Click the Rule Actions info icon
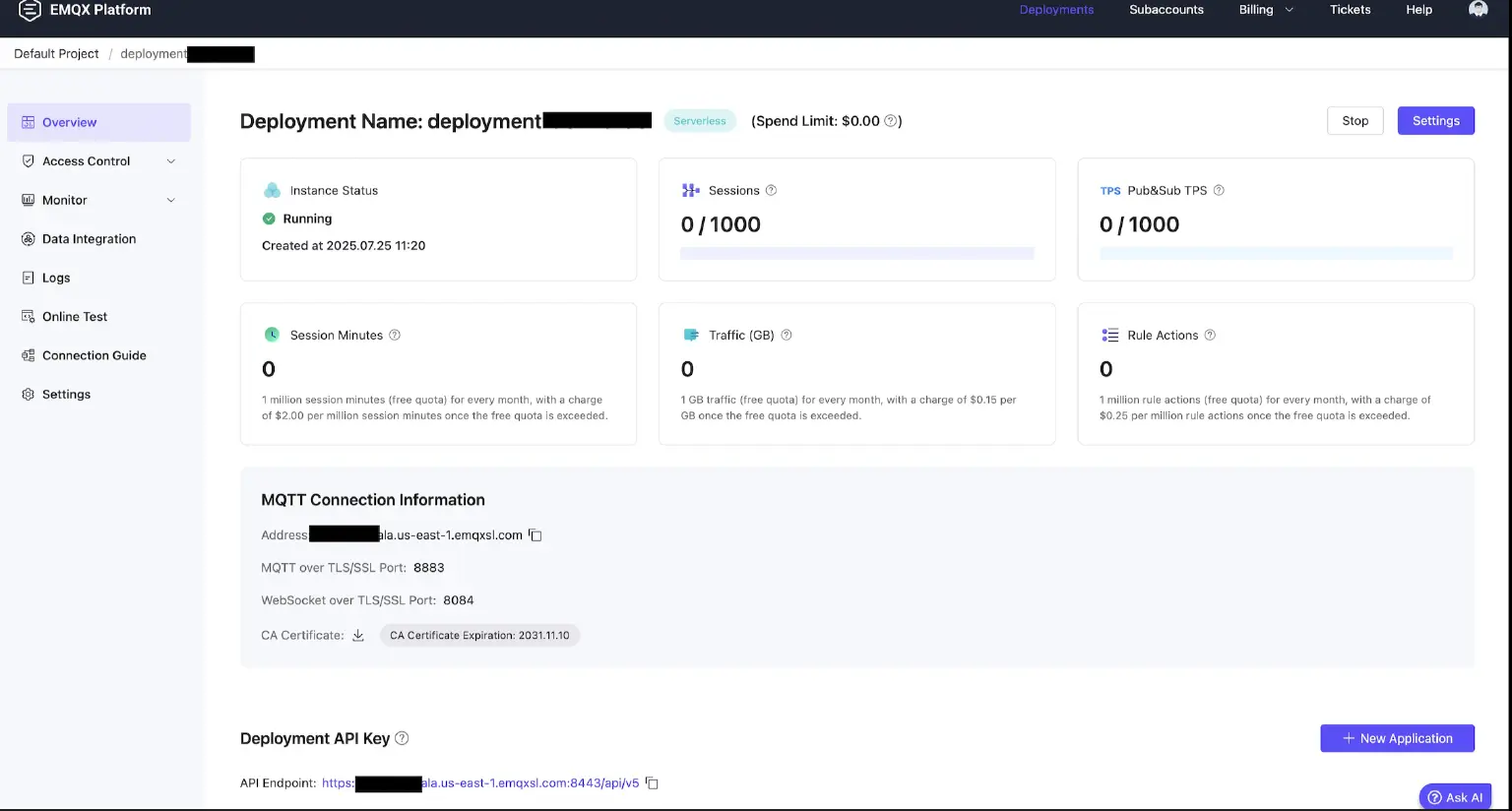The height and width of the screenshot is (811, 1512). click(1210, 336)
